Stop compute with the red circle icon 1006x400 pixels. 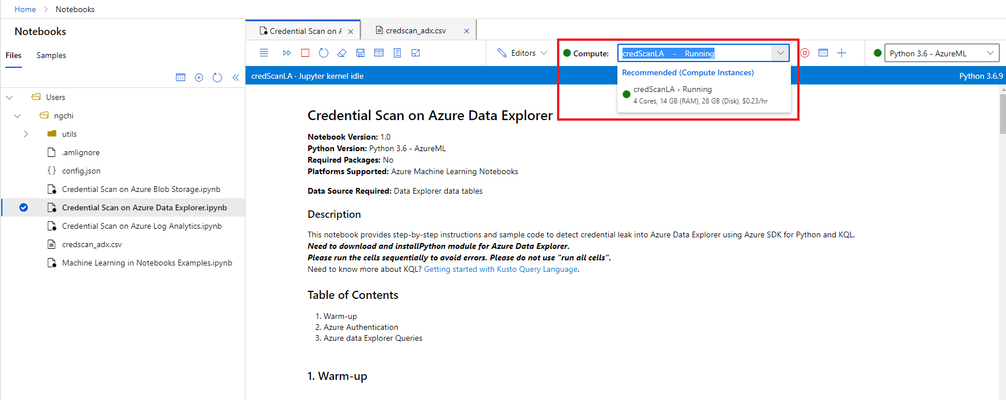(x=805, y=53)
